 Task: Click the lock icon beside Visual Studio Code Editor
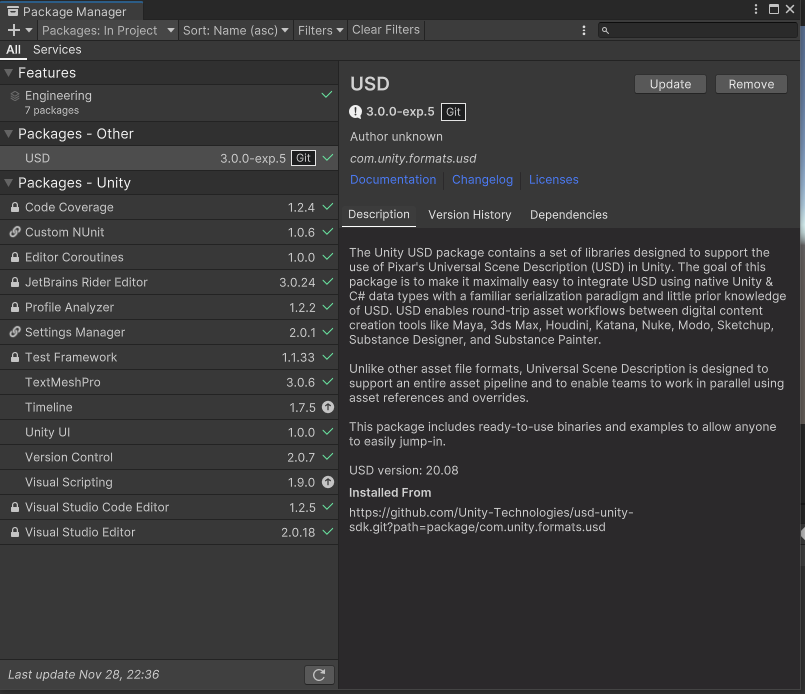tap(15, 507)
